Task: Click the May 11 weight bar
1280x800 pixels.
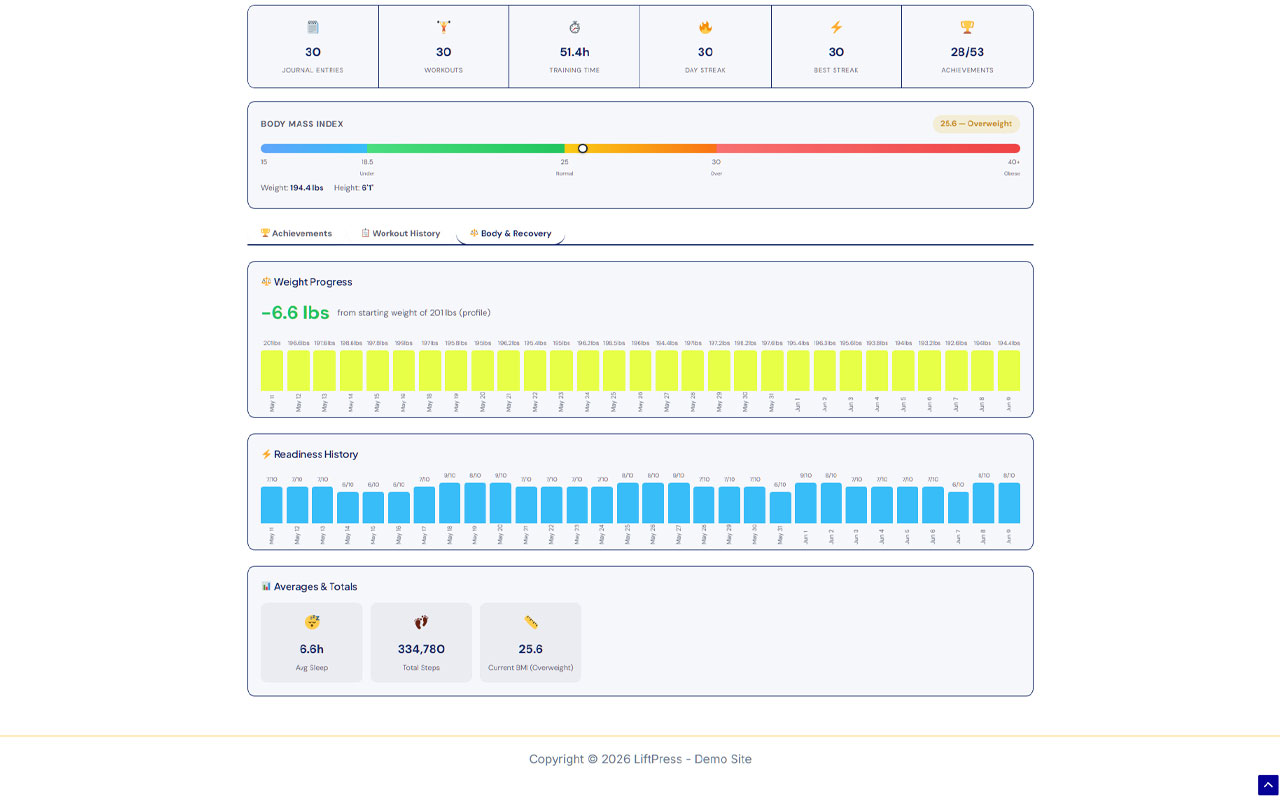Action: pos(272,371)
